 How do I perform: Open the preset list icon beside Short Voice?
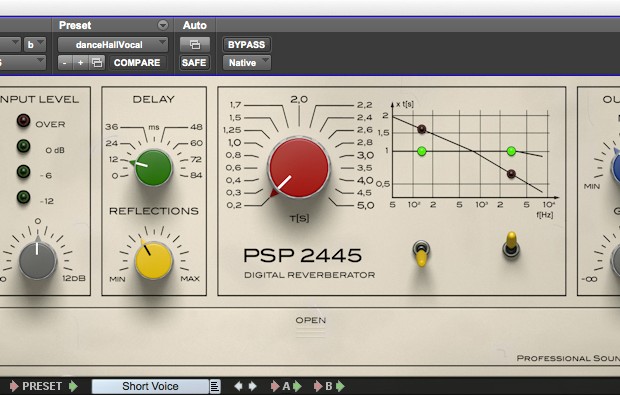215,386
